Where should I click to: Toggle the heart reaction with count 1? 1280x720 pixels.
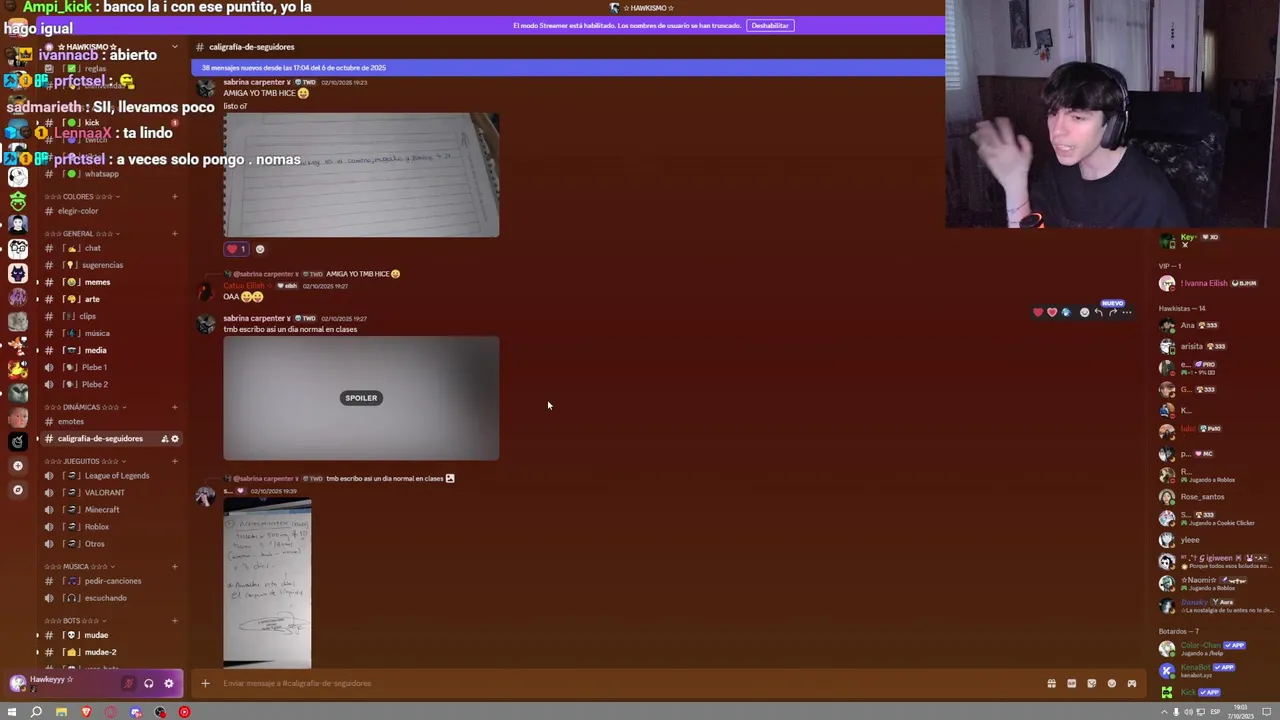[x=237, y=249]
